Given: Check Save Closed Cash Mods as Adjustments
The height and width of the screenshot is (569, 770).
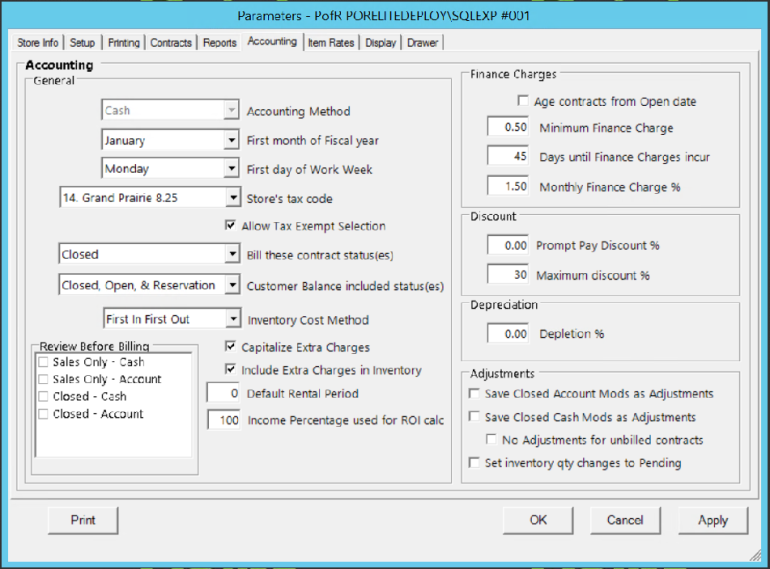Looking at the screenshot, I should pyautogui.click(x=474, y=417).
